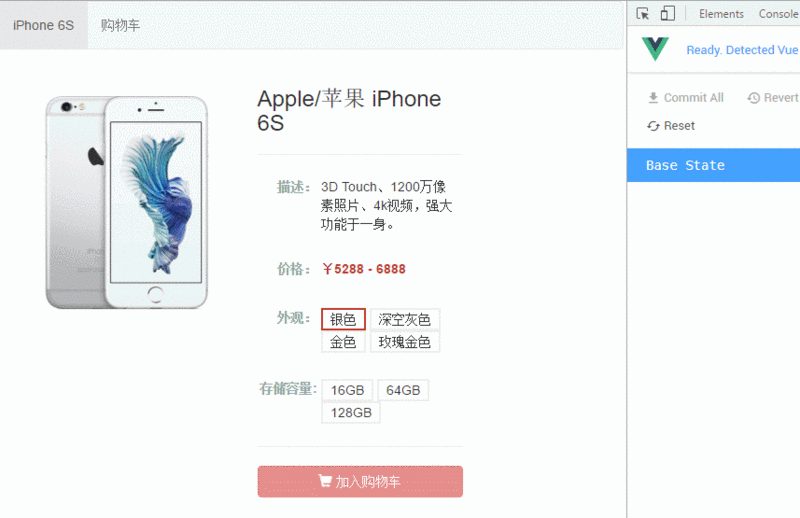Select 64GB storage capacity
Screen dimensions: 800x518
[403, 390]
